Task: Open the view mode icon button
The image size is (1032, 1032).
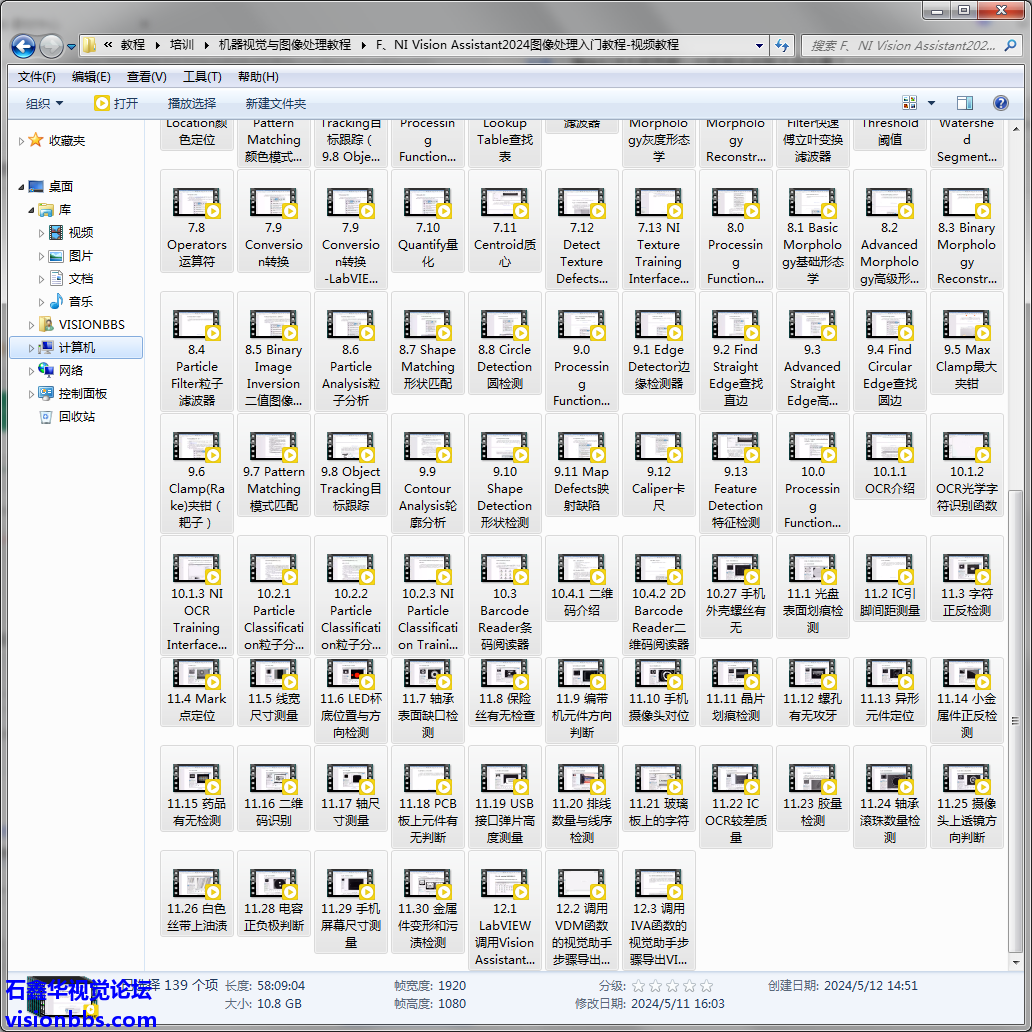Action: coord(910,103)
